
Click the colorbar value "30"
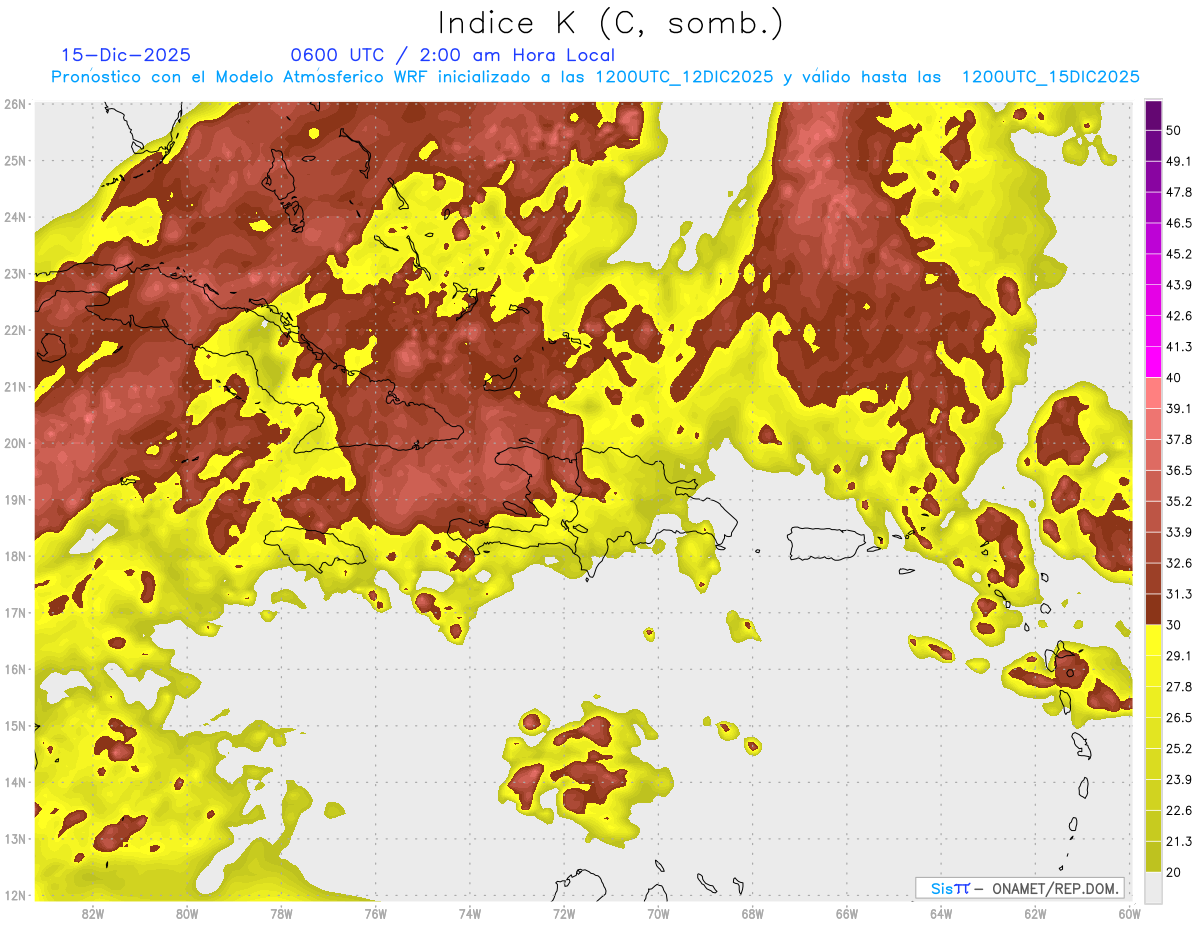pos(1176,625)
